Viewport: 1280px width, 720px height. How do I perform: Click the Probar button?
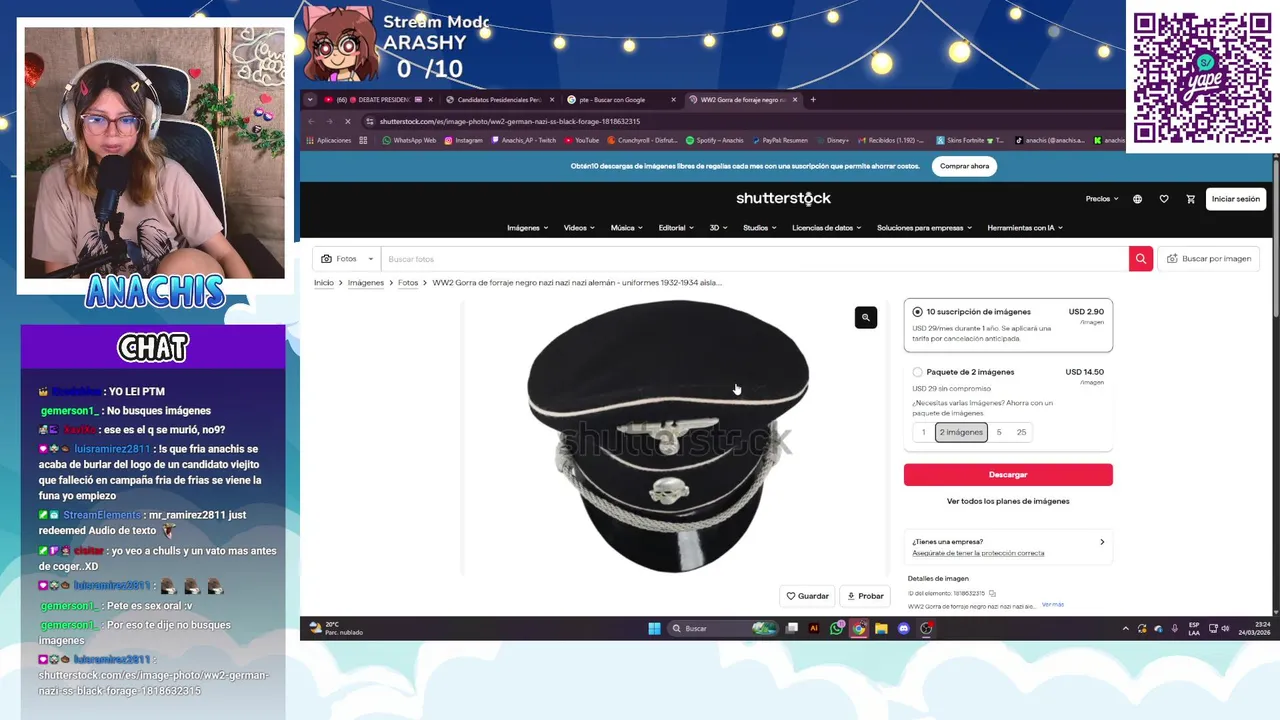[x=865, y=596]
